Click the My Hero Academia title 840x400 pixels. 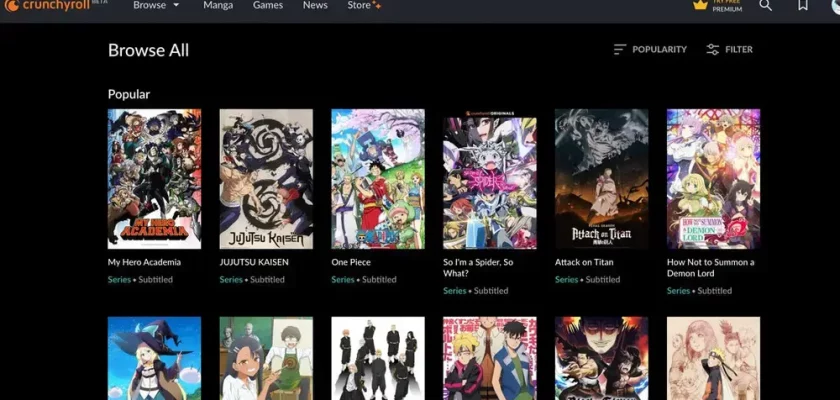pyautogui.click(x=144, y=262)
